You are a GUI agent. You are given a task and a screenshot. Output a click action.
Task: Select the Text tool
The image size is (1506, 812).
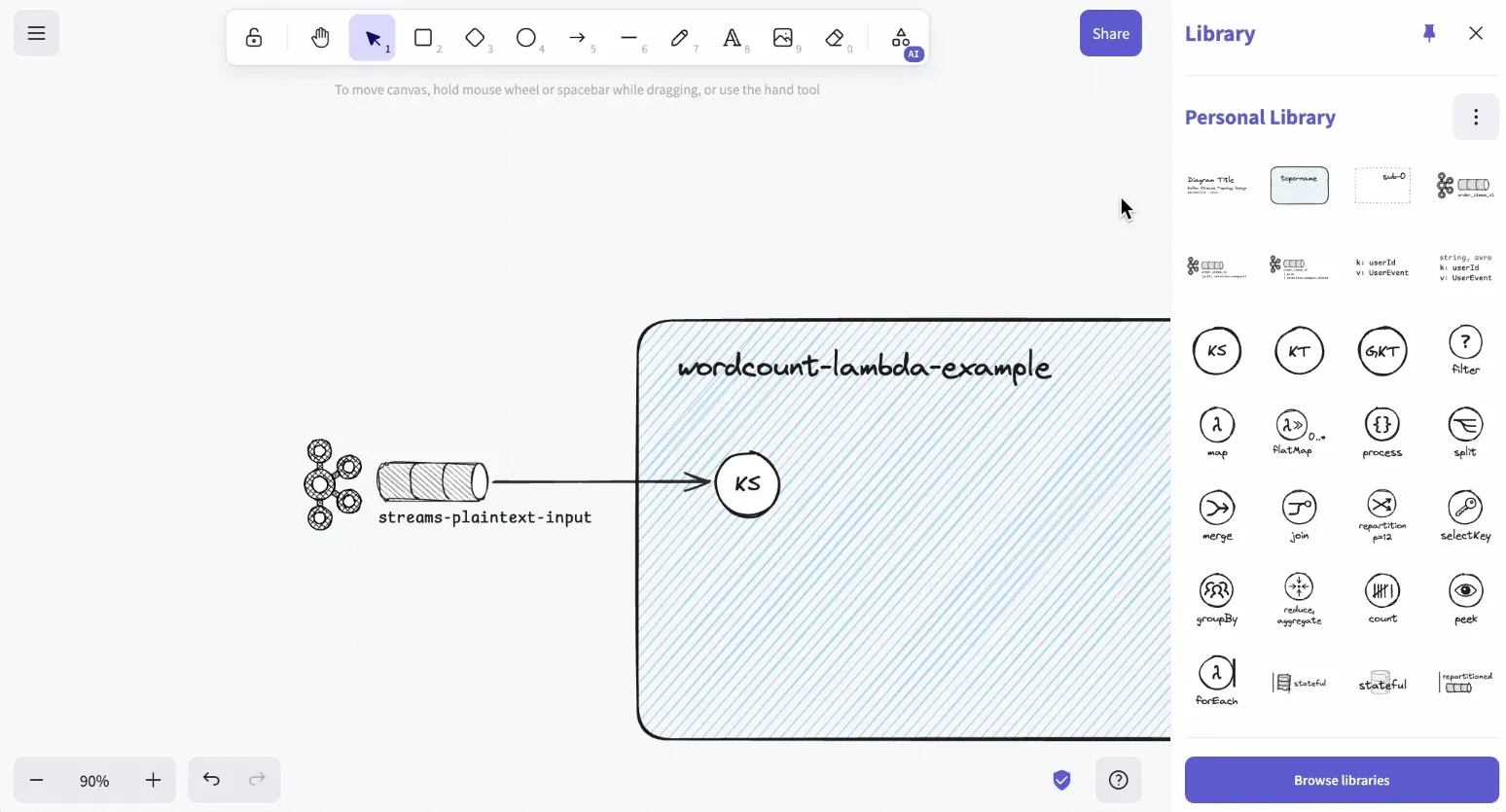[x=731, y=38]
